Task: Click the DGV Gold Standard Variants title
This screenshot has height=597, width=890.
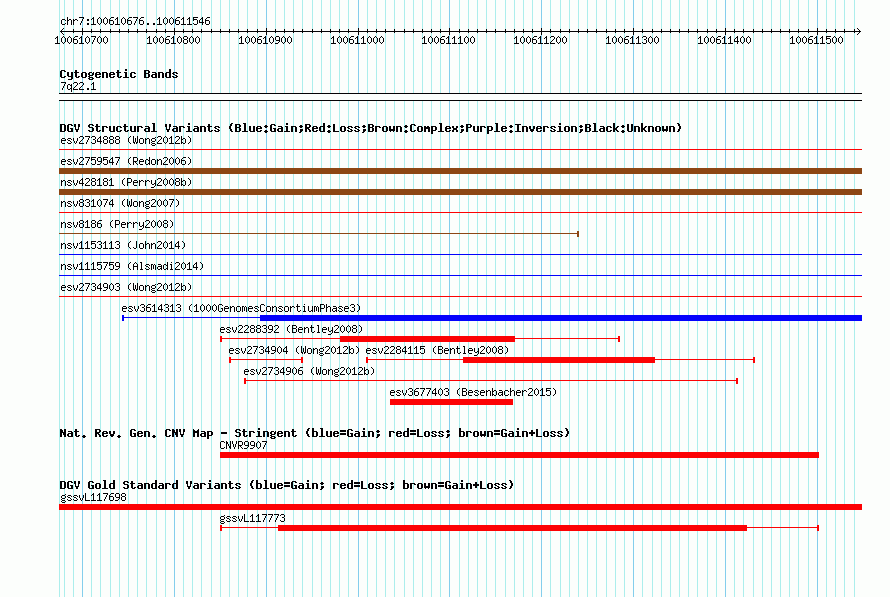Action: [287, 485]
